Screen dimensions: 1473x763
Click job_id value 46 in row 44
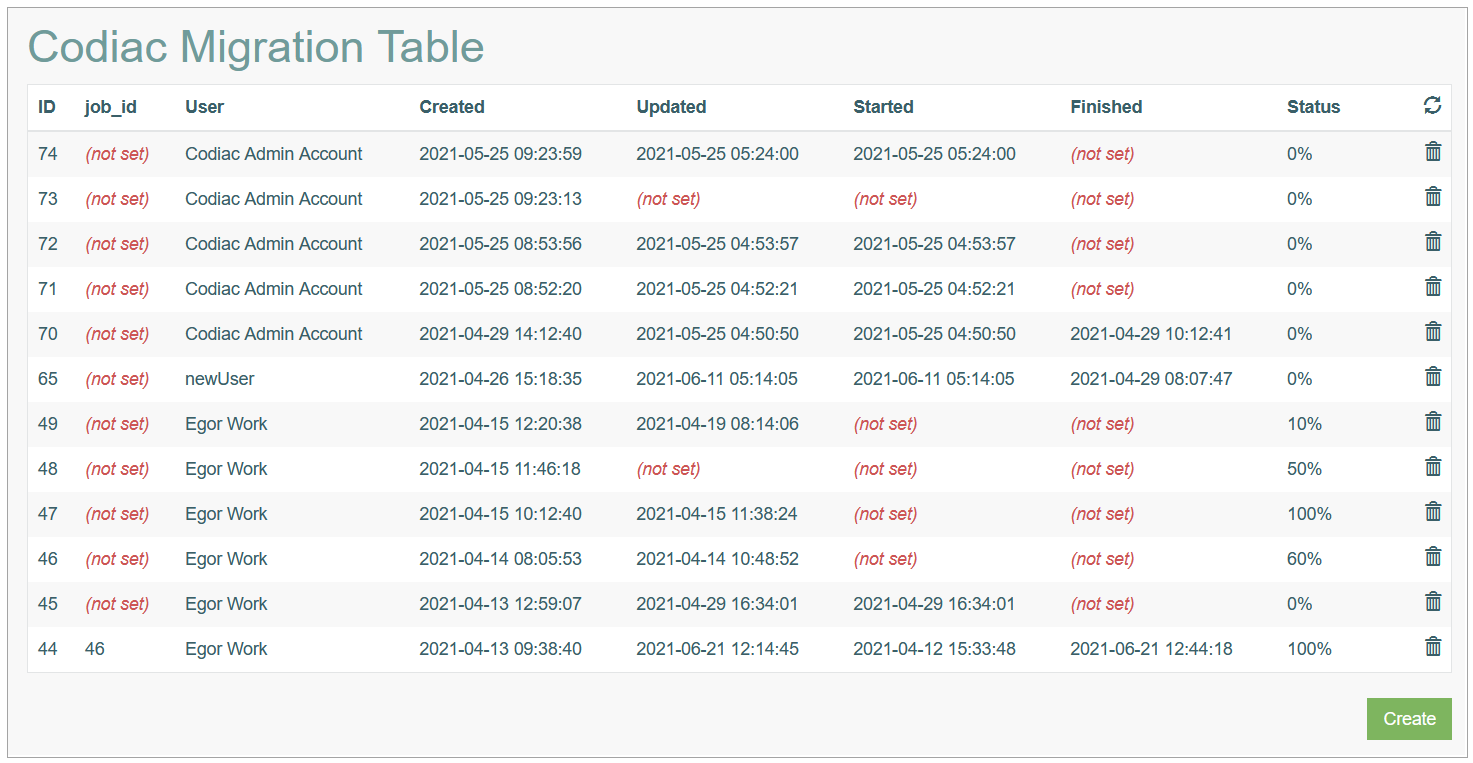pyautogui.click(x=95, y=649)
